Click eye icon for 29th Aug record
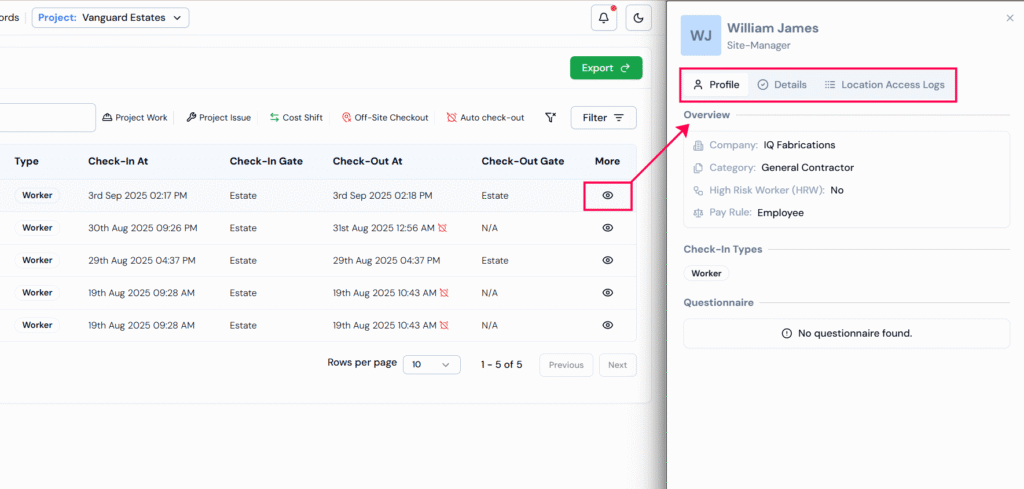Image resolution: width=1024 pixels, height=489 pixels. [x=607, y=260]
